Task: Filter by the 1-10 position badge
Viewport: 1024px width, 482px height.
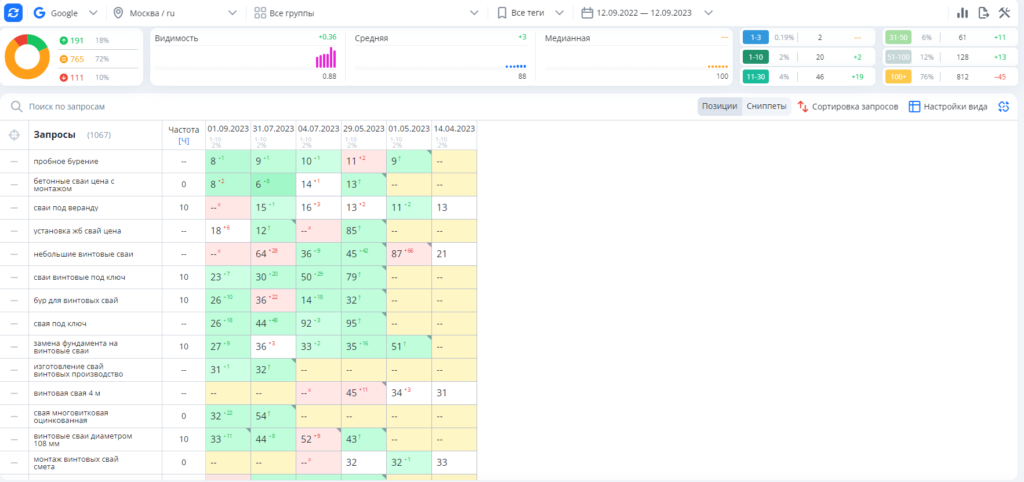Action: click(755, 57)
